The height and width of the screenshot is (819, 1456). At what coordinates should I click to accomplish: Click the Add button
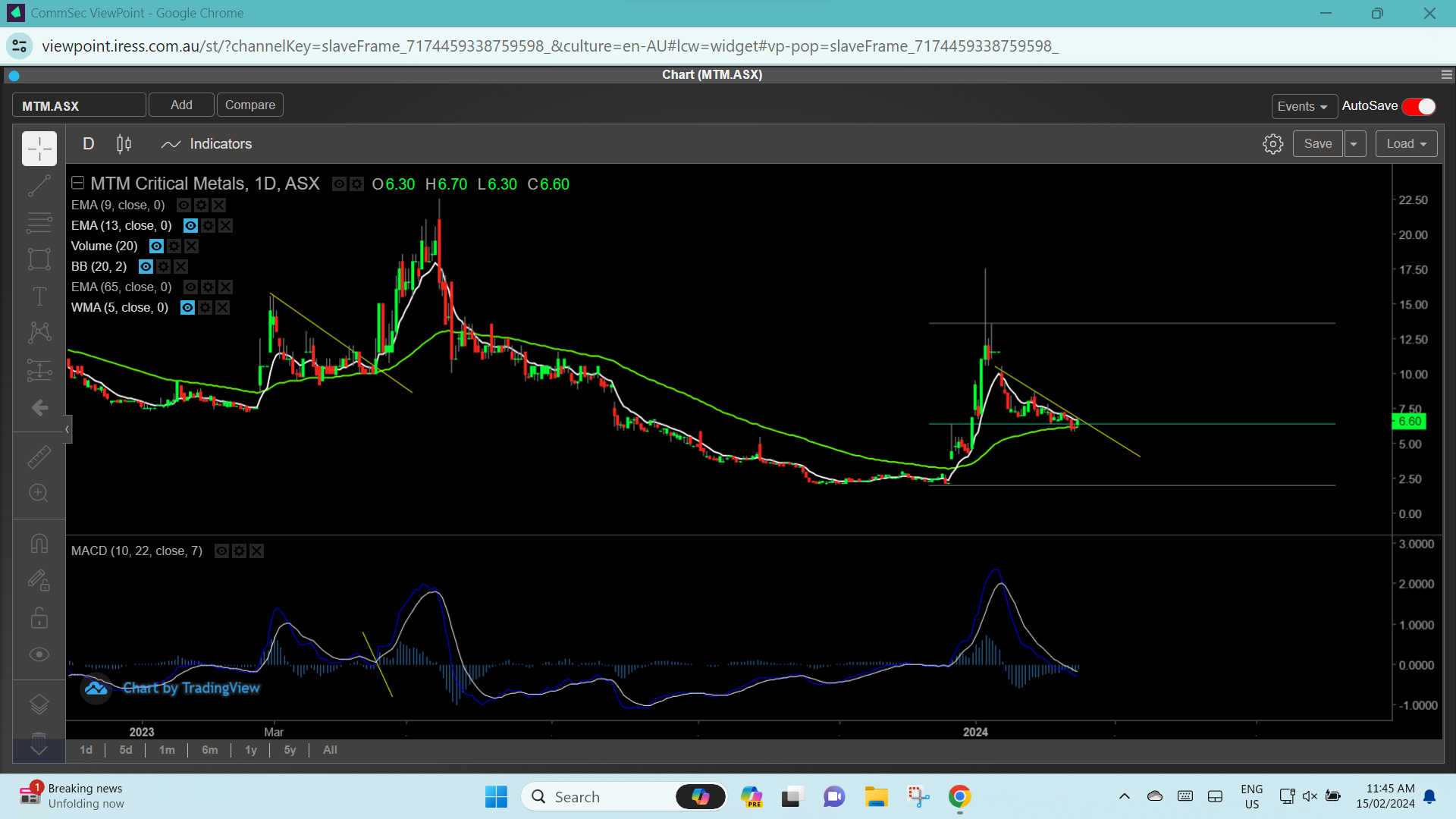pos(181,105)
